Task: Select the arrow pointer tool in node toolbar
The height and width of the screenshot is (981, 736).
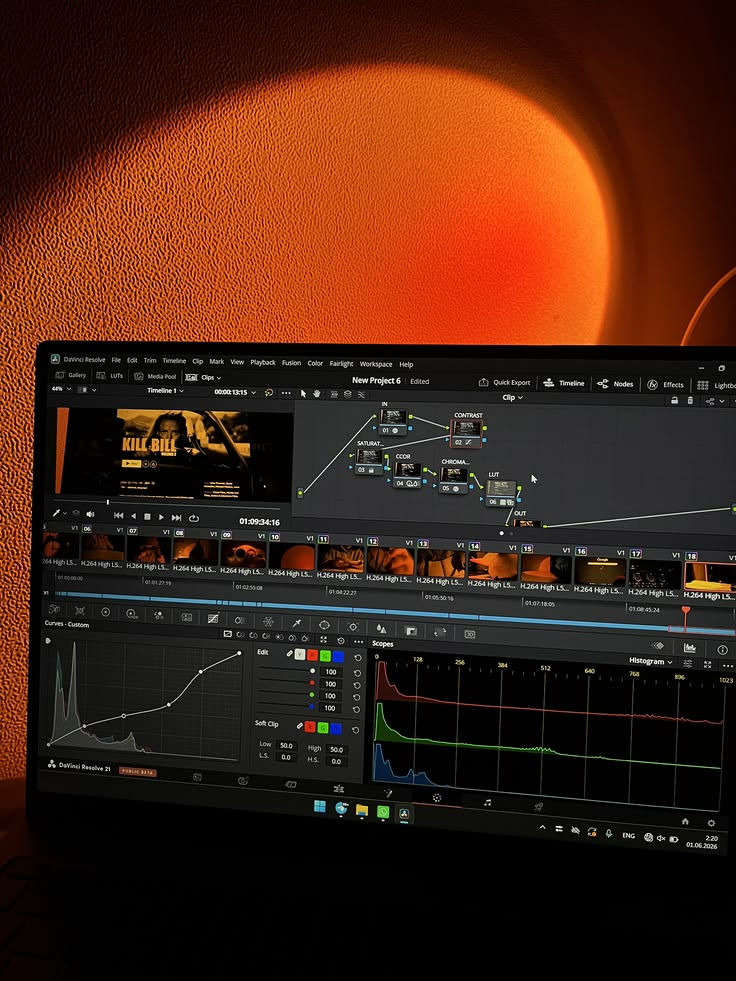Action: coord(304,394)
